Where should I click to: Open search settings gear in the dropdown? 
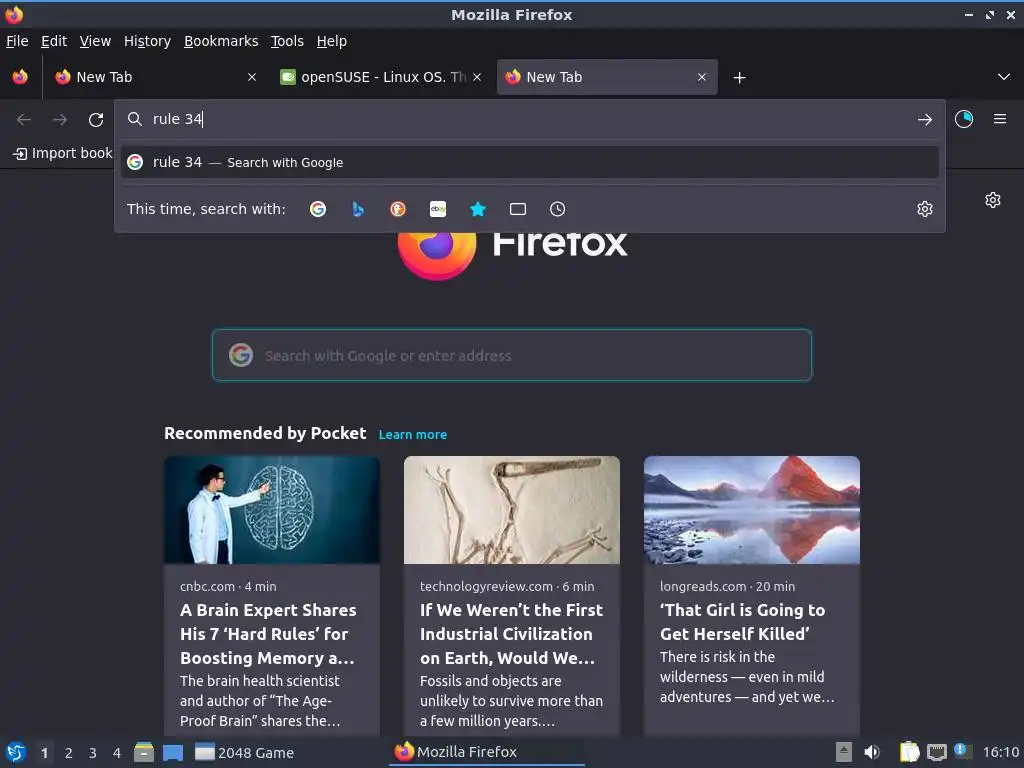tap(925, 209)
